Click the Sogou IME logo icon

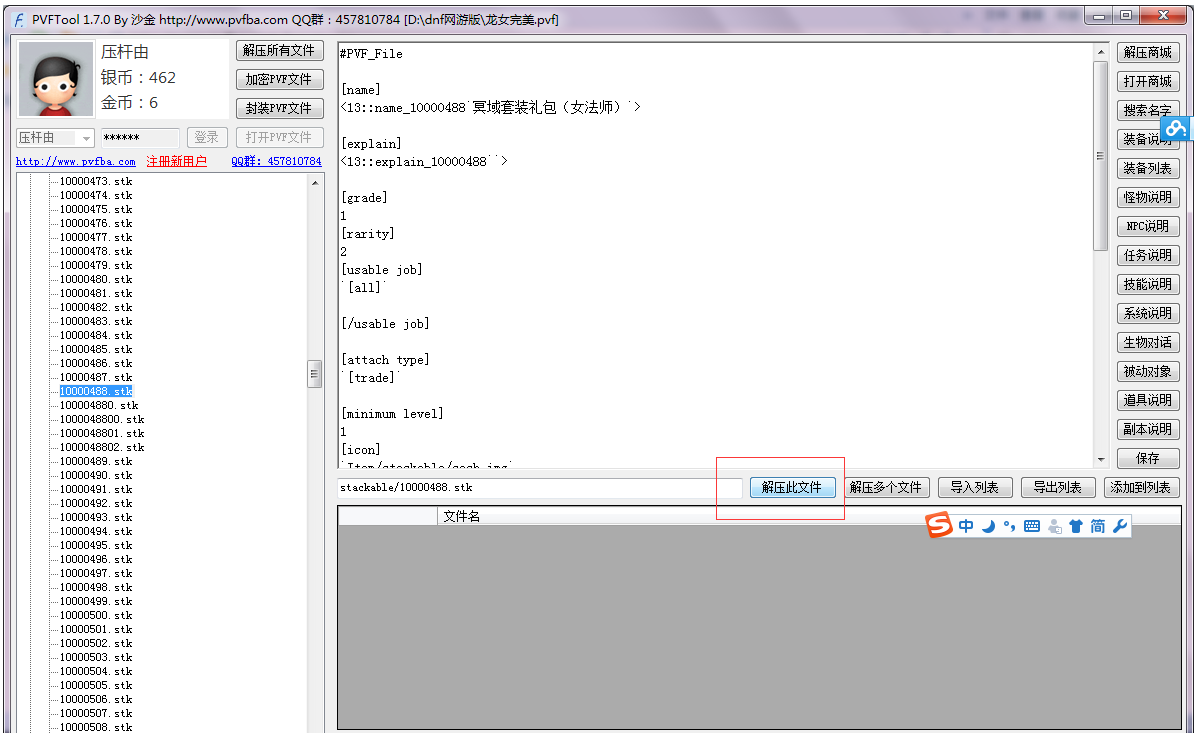938,525
